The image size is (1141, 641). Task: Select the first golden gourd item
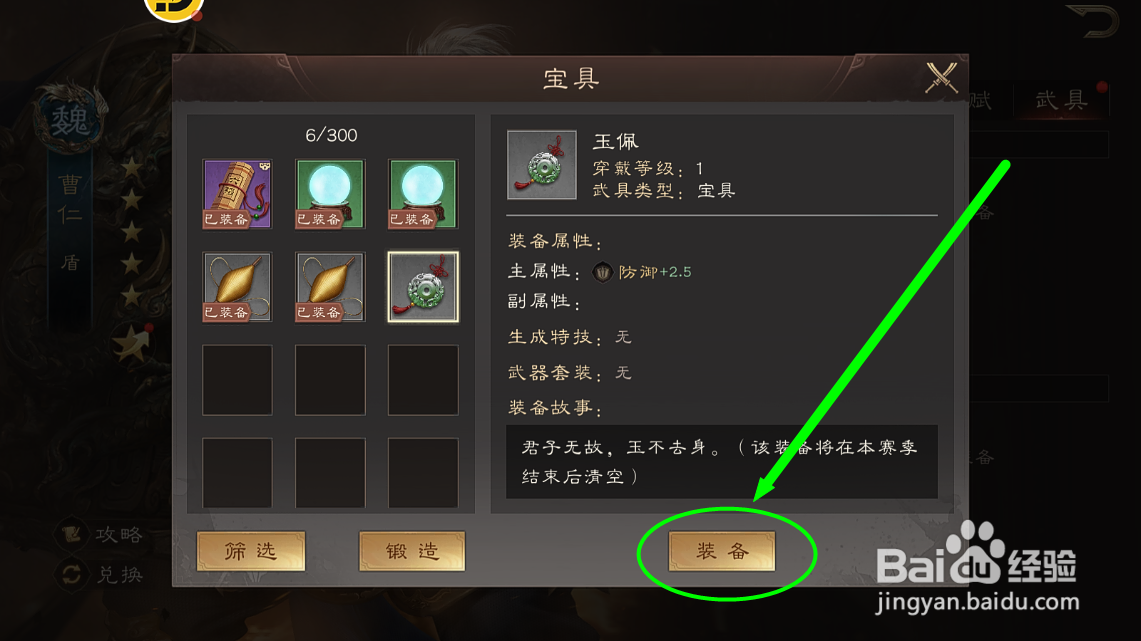click(x=237, y=287)
